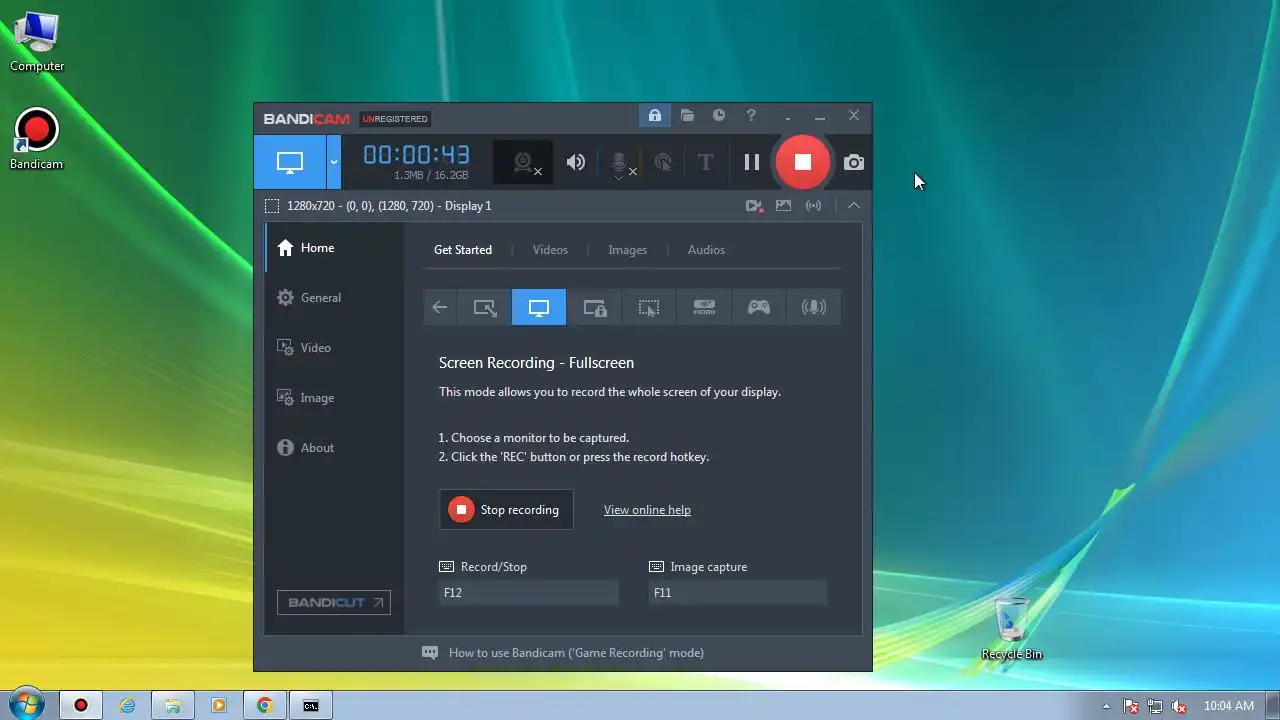
Task: Select the around mouse recording mode icon
Action: 649,308
